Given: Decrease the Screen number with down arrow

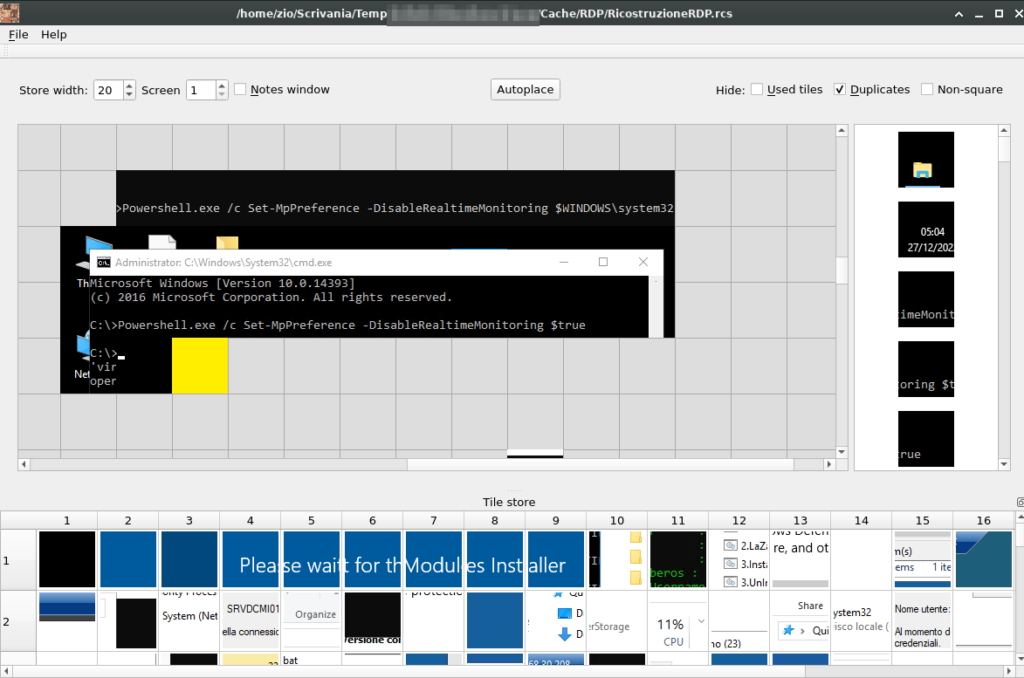Looking at the screenshot, I should point(222,95).
